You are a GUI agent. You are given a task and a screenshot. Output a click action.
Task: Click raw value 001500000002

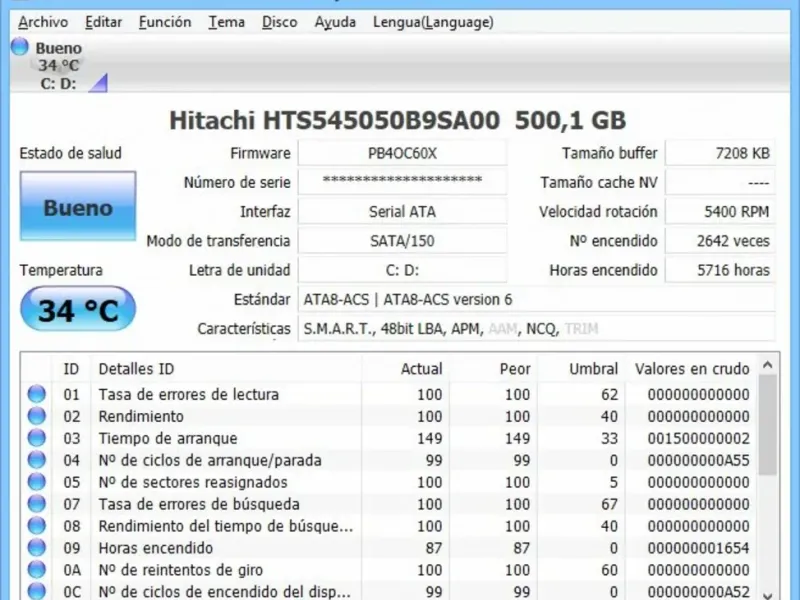coord(698,438)
